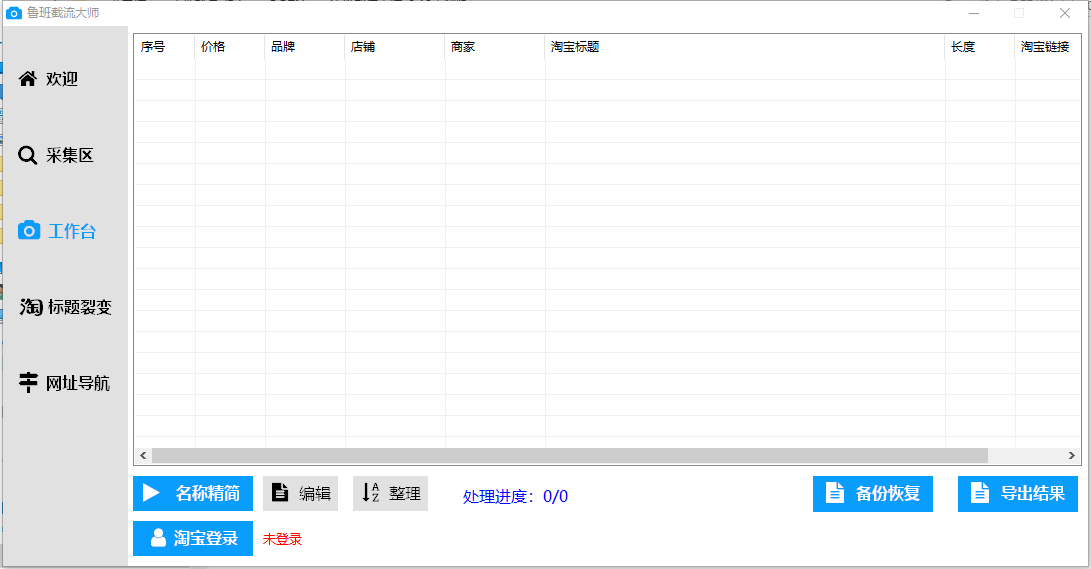
Task: Click the signpost icon beside 网址导航
Action: tap(29, 383)
